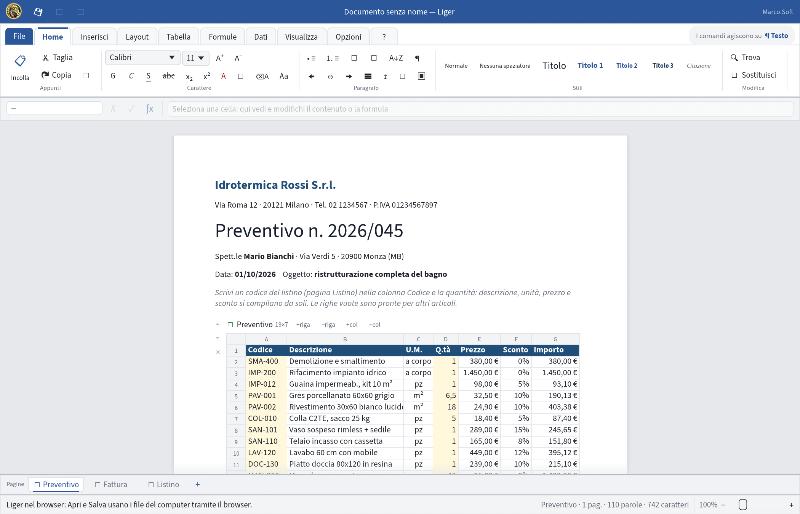Open the Calibri font dropdown

pos(143,58)
